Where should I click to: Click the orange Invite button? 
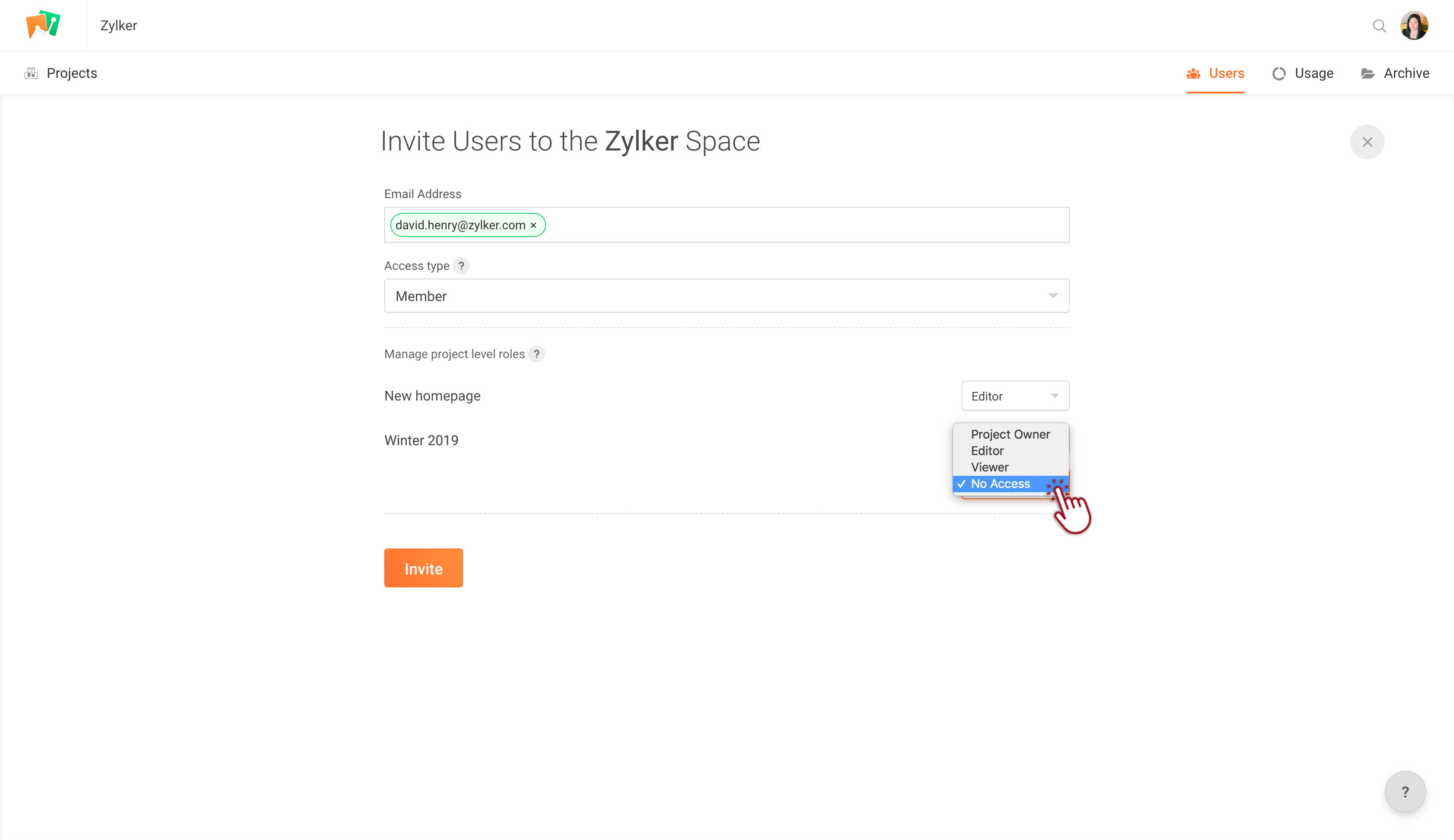click(424, 568)
